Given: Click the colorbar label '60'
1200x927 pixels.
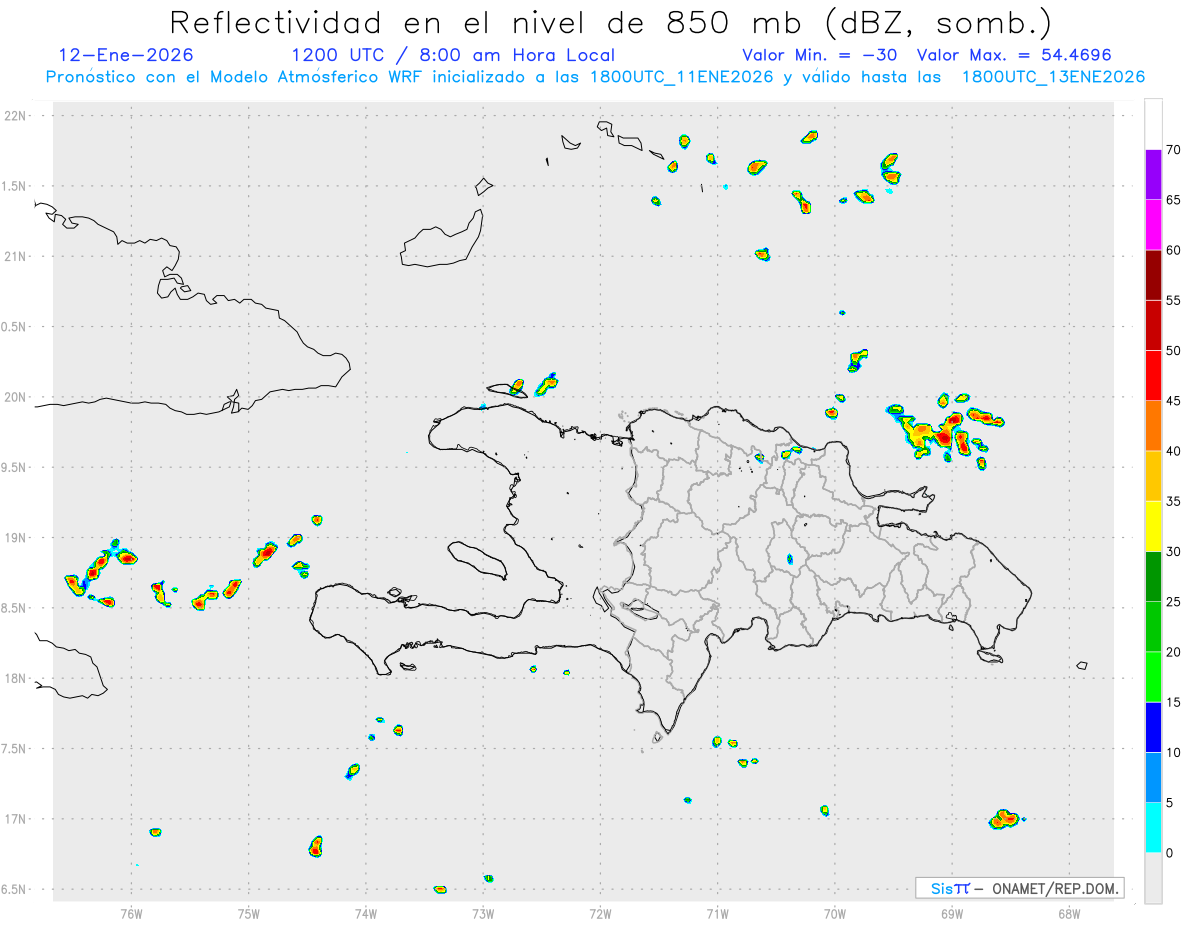Looking at the screenshot, I should [x=1174, y=250].
